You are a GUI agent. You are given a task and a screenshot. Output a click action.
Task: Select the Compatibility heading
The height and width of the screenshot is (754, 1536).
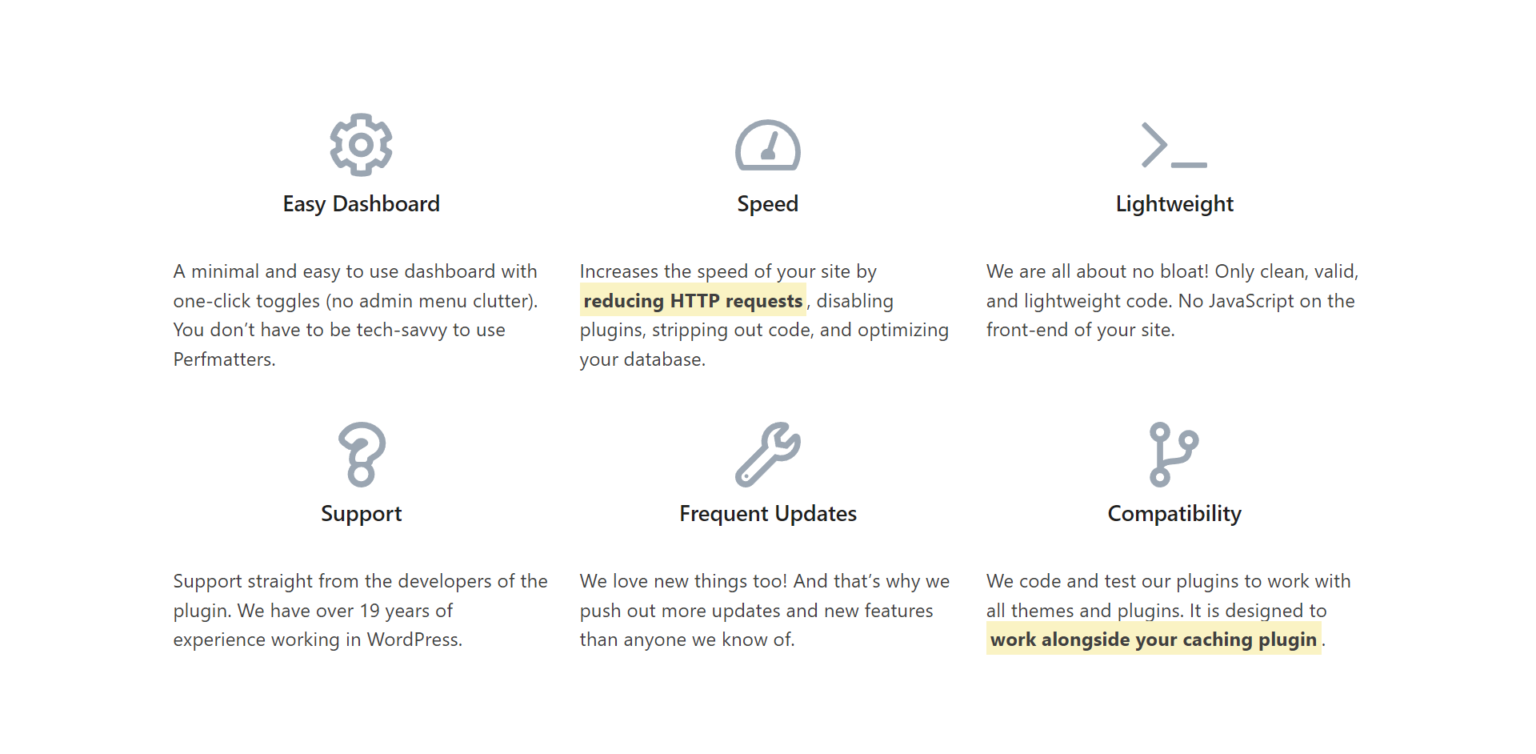[x=1174, y=515]
